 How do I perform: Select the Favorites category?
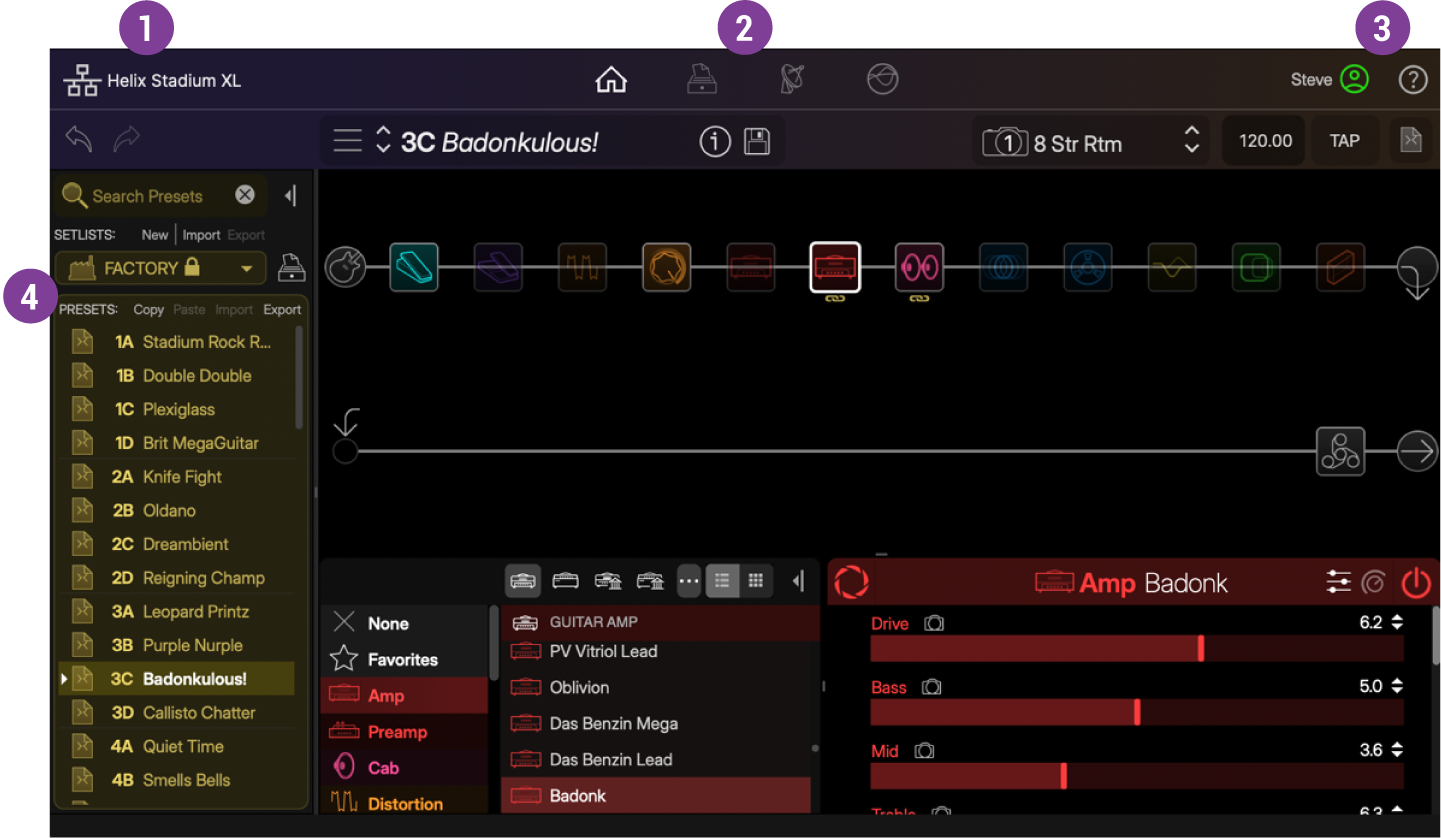[402, 660]
